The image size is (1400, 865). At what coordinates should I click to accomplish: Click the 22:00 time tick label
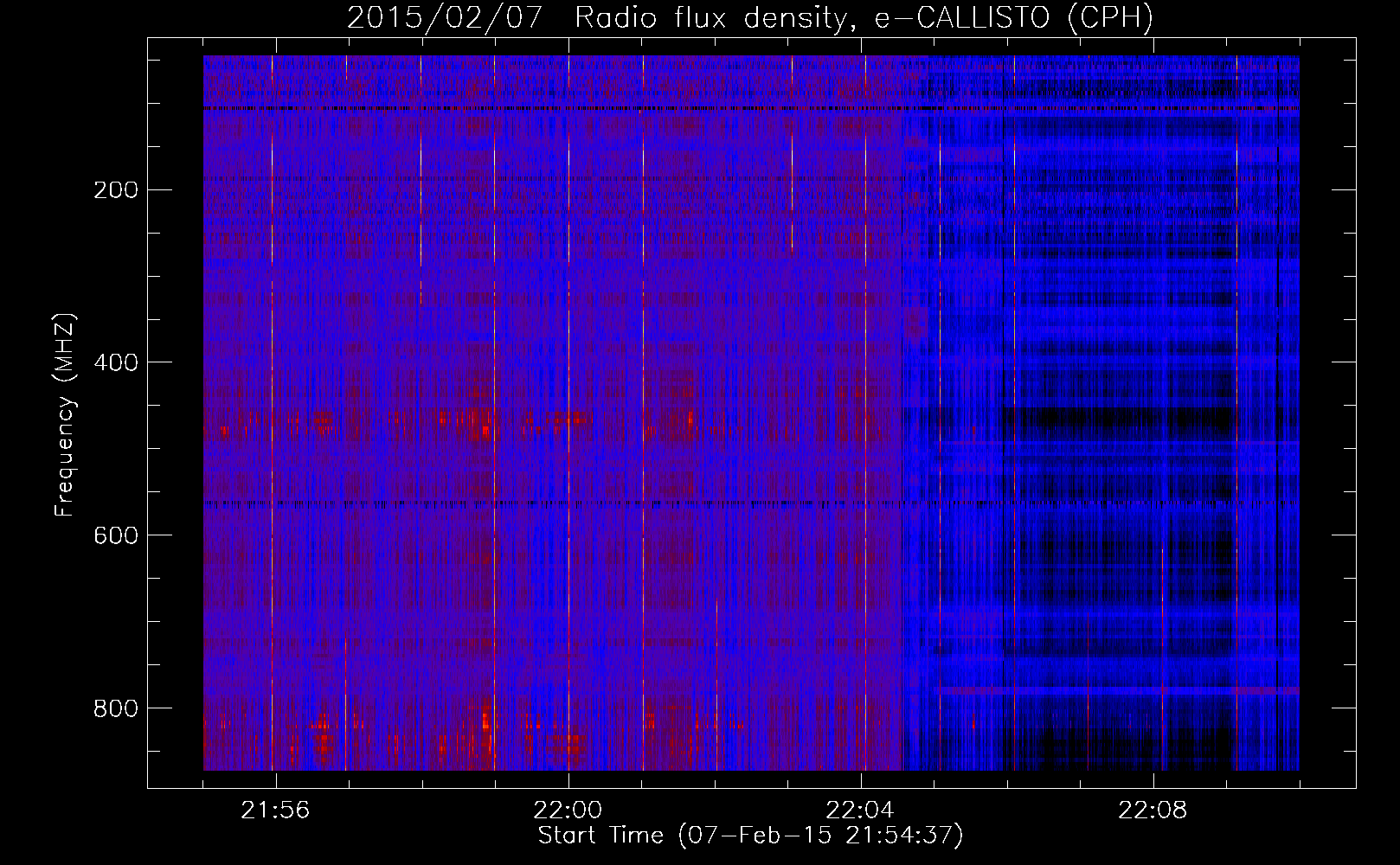[568, 811]
